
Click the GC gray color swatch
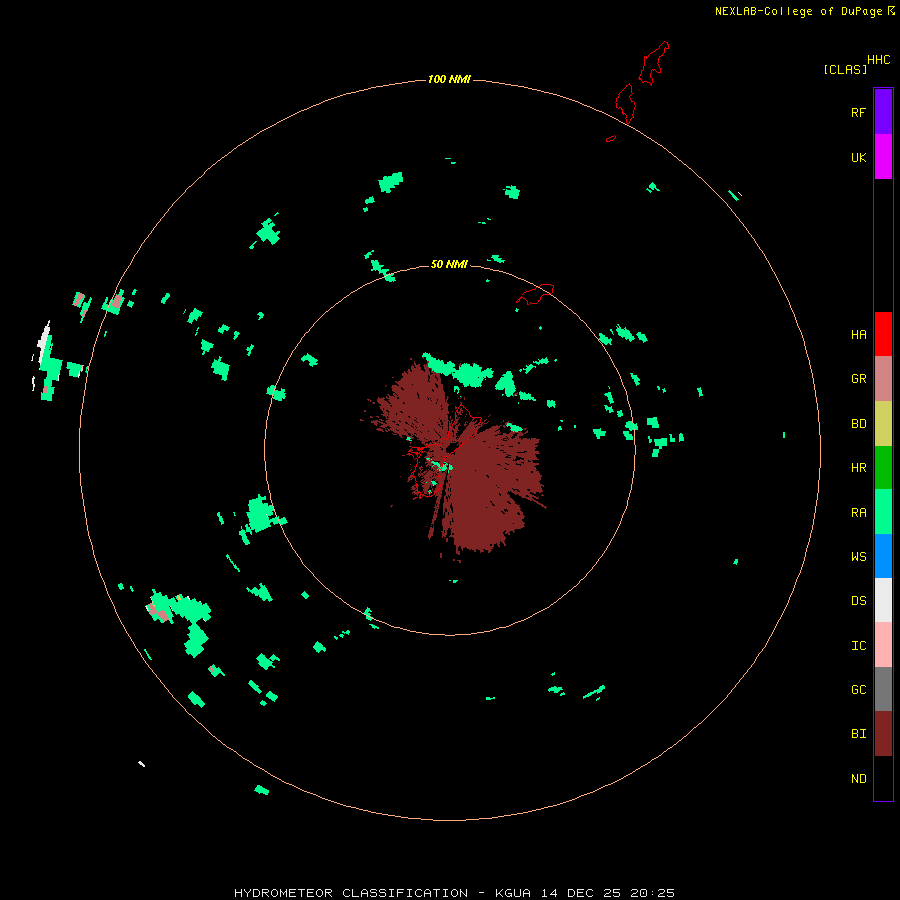[x=883, y=689]
